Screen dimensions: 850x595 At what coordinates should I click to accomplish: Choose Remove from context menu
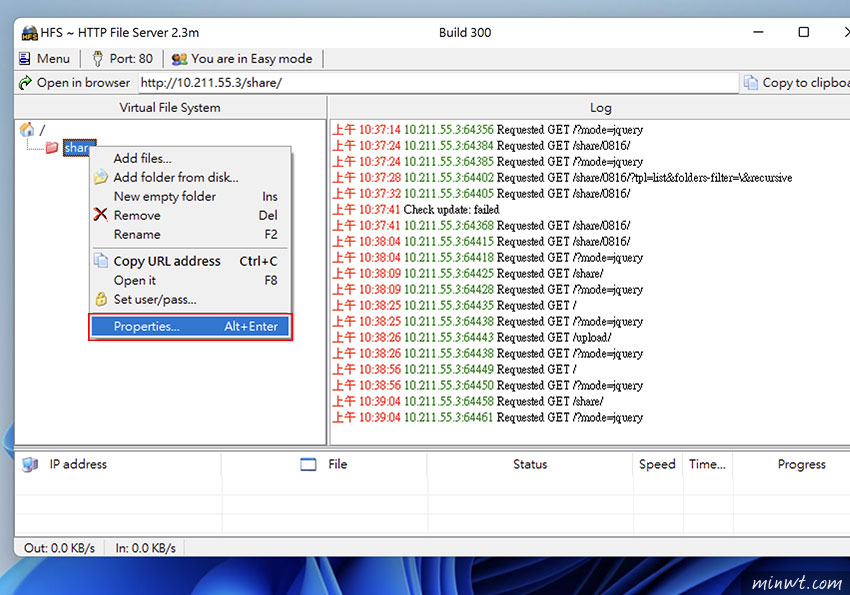(x=190, y=215)
